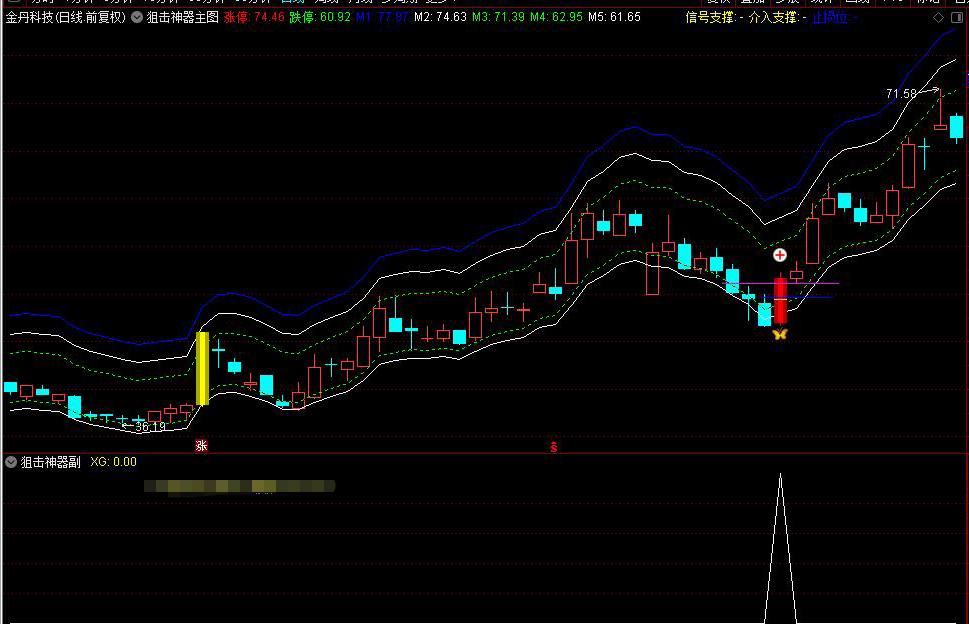Click the 信号支撑 label
Viewport: 969px width, 624px height.
click(x=711, y=17)
